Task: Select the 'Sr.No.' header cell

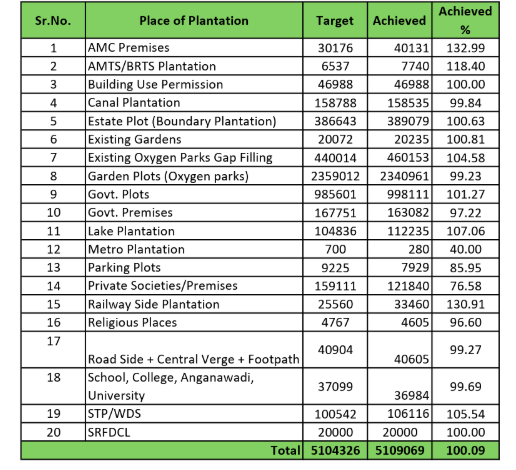Action: pos(53,20)
